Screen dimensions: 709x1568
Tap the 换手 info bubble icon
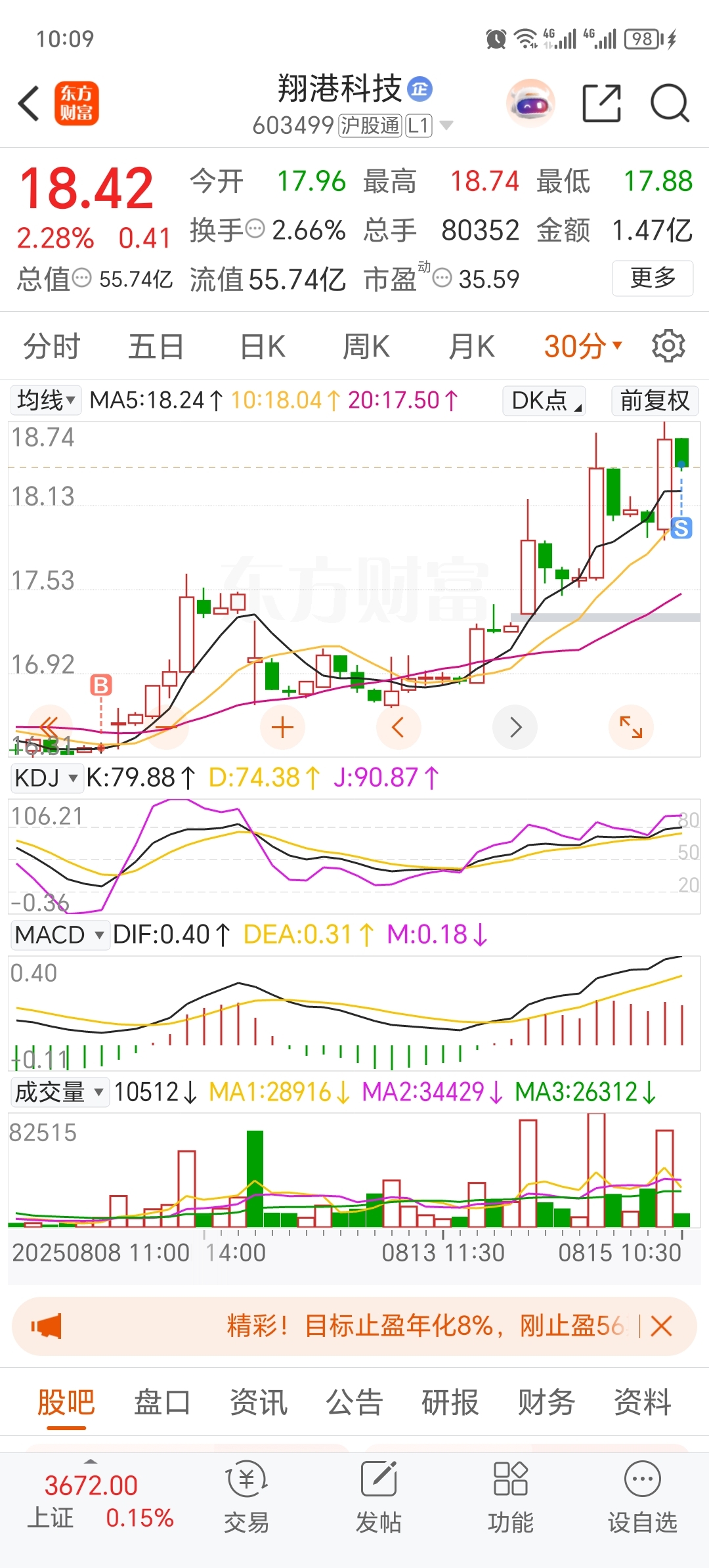[255, 229]
